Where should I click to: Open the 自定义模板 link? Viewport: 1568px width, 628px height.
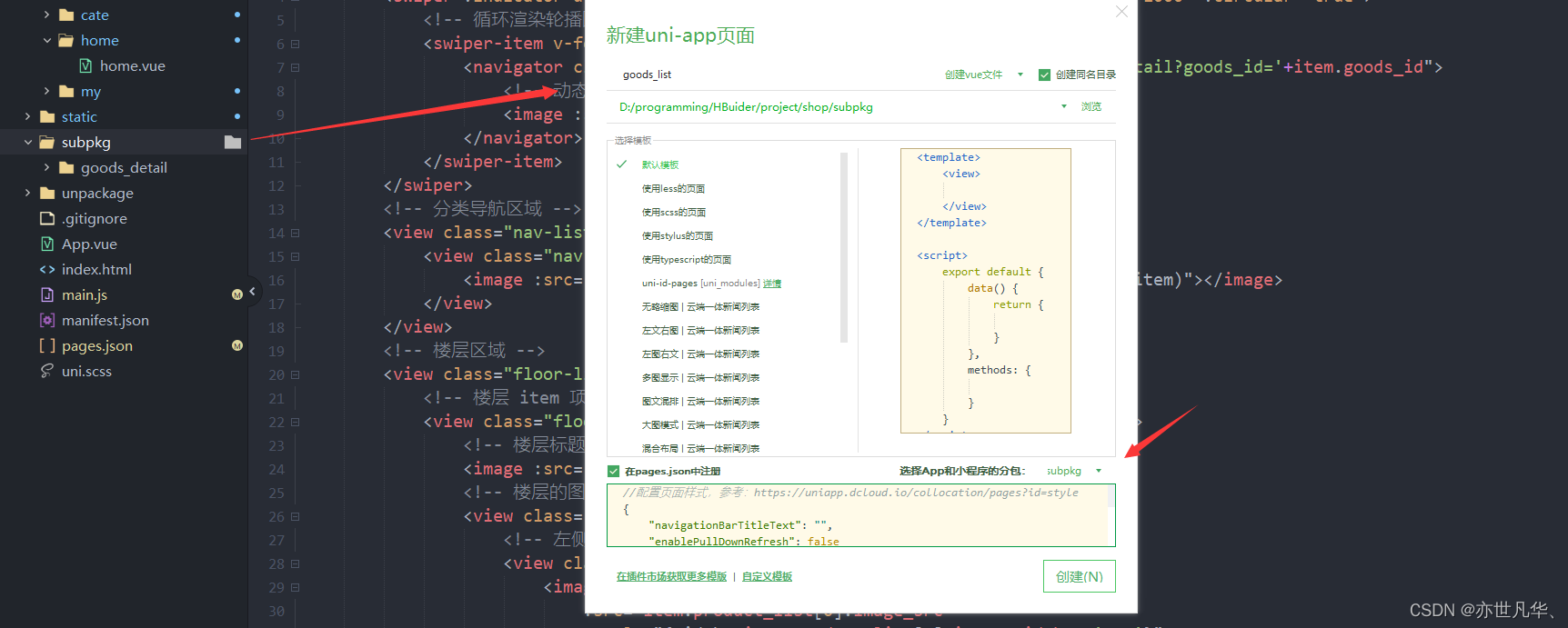point(767,576)
